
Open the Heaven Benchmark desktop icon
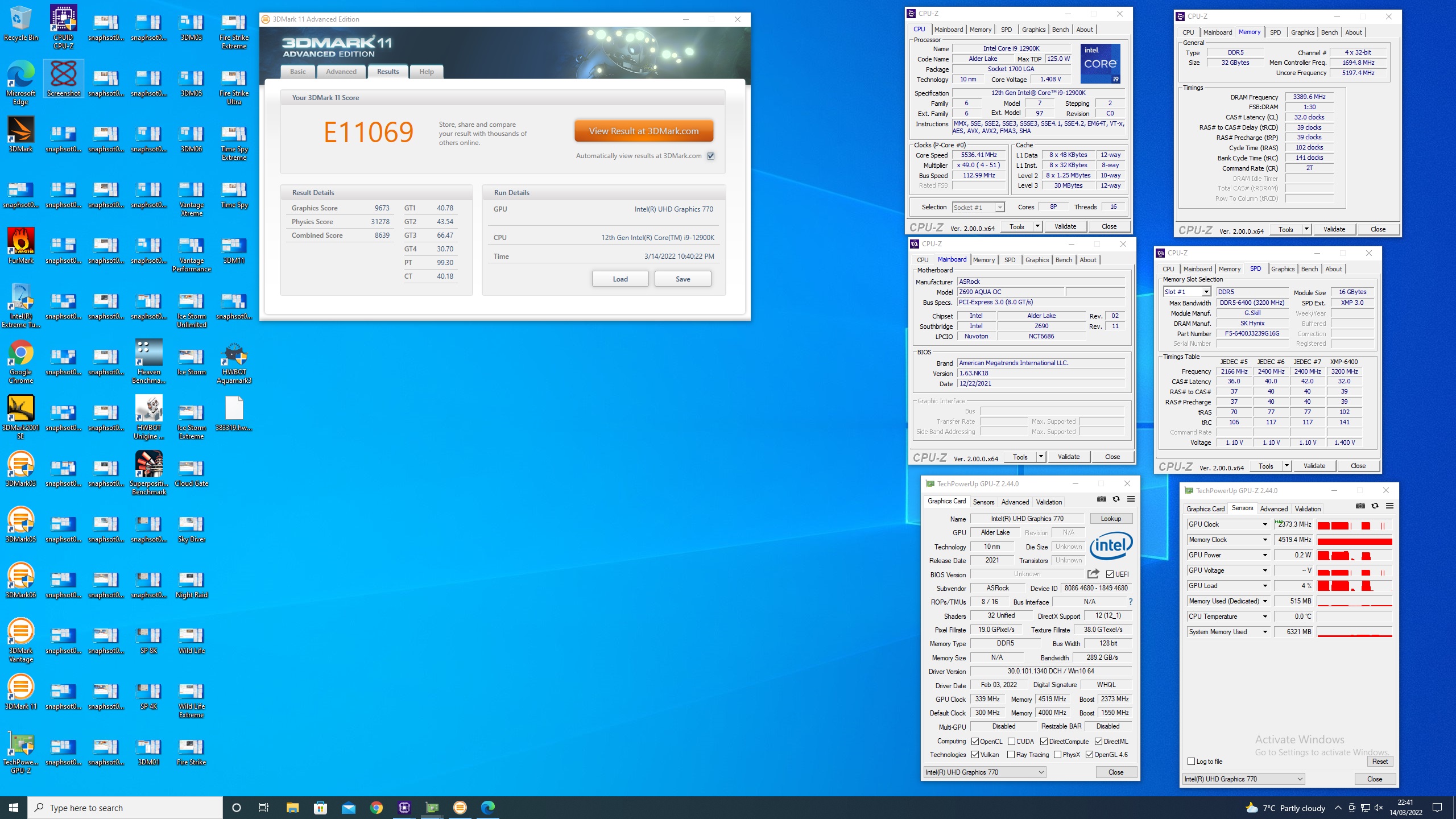(x=149, y=362)
